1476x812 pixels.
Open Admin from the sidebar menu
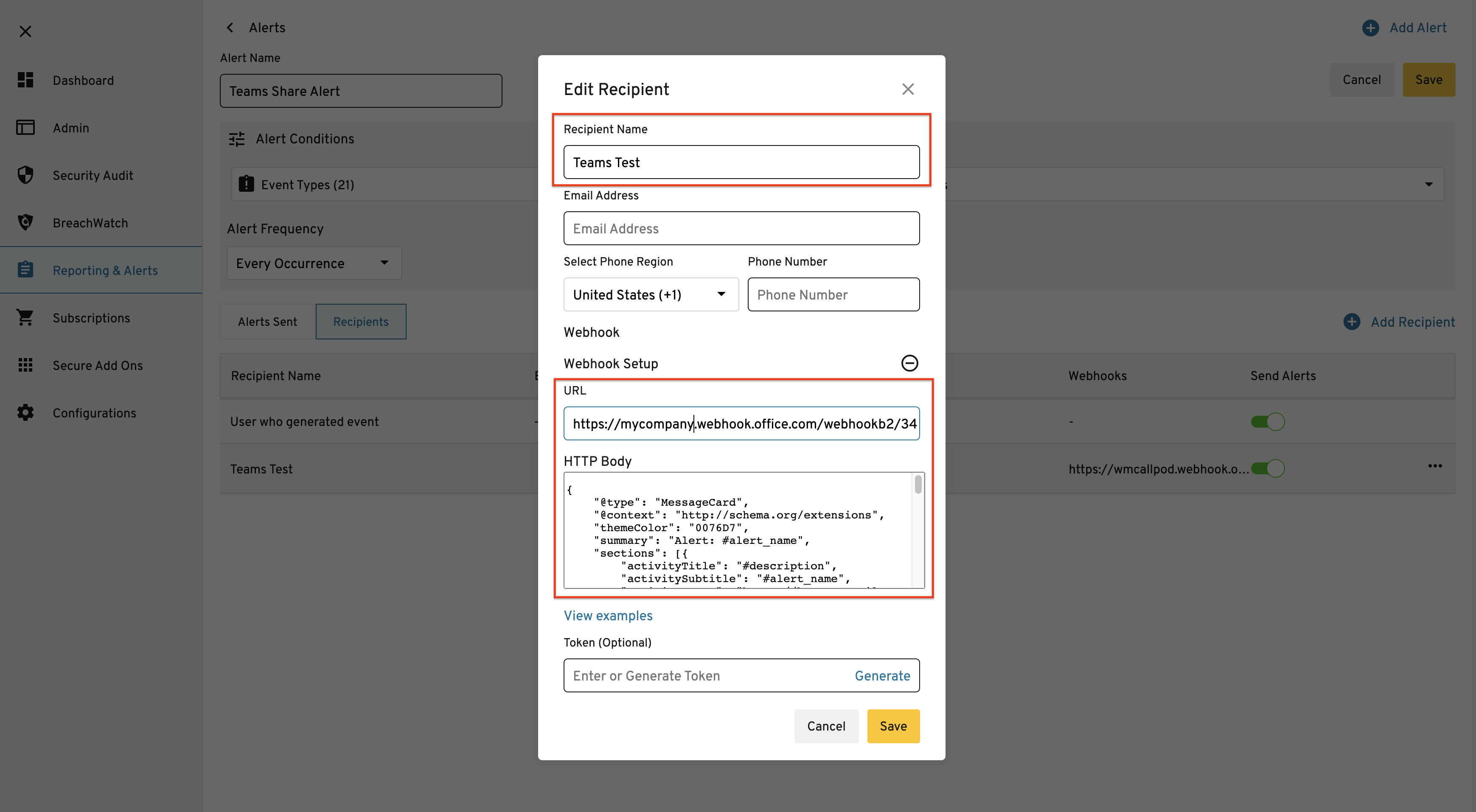click(x=71, y=128)
